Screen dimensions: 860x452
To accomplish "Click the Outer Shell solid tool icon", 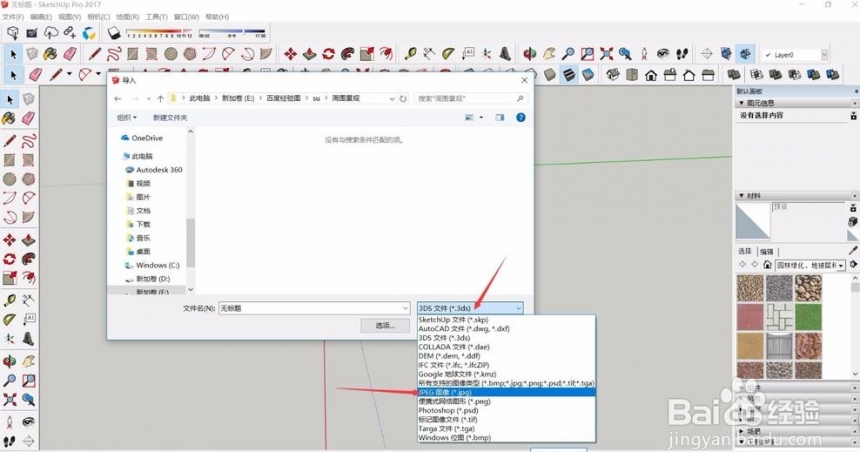I will coord(734,74).
